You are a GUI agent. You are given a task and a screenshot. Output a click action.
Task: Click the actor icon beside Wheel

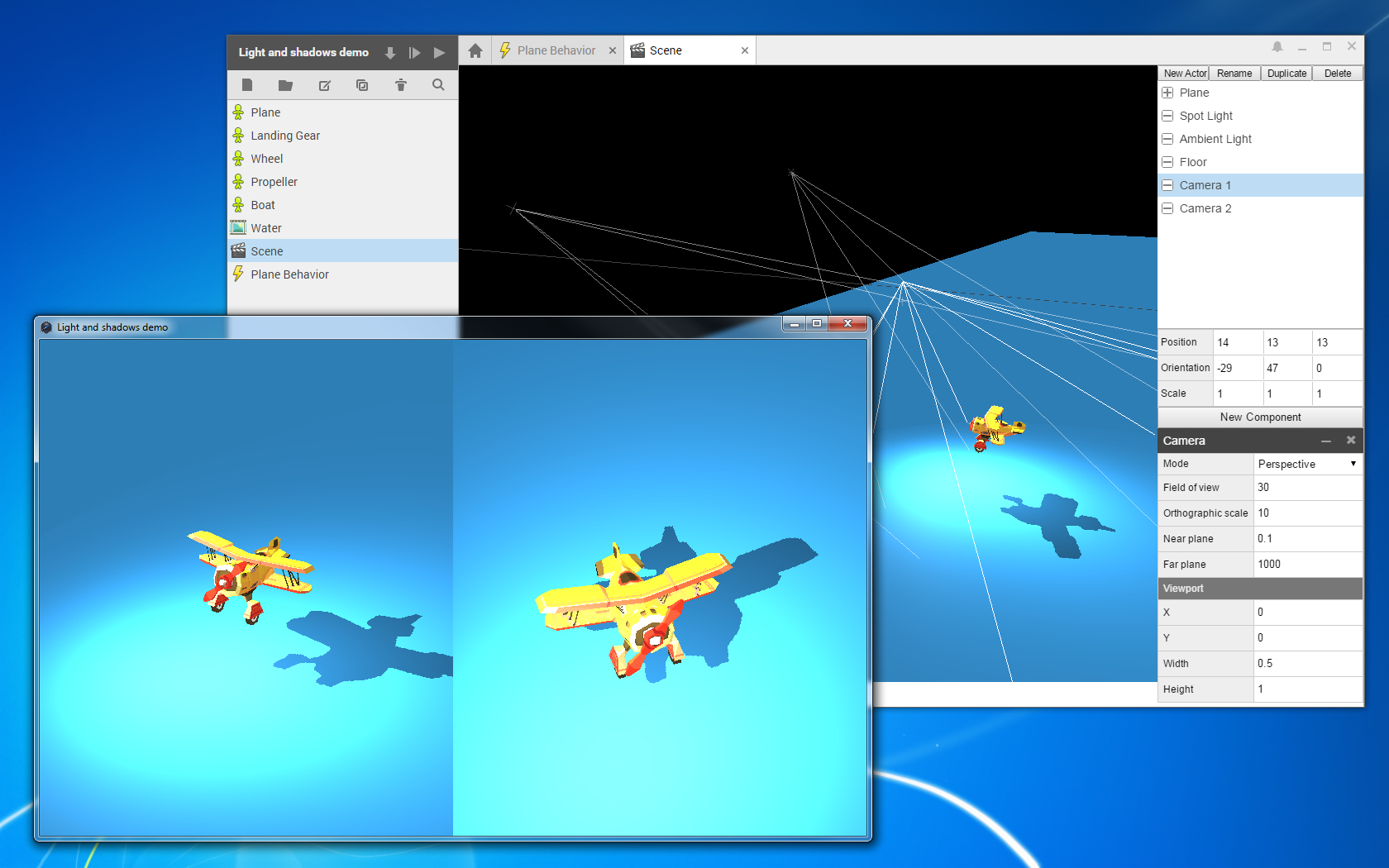click(x=238, y=159)
